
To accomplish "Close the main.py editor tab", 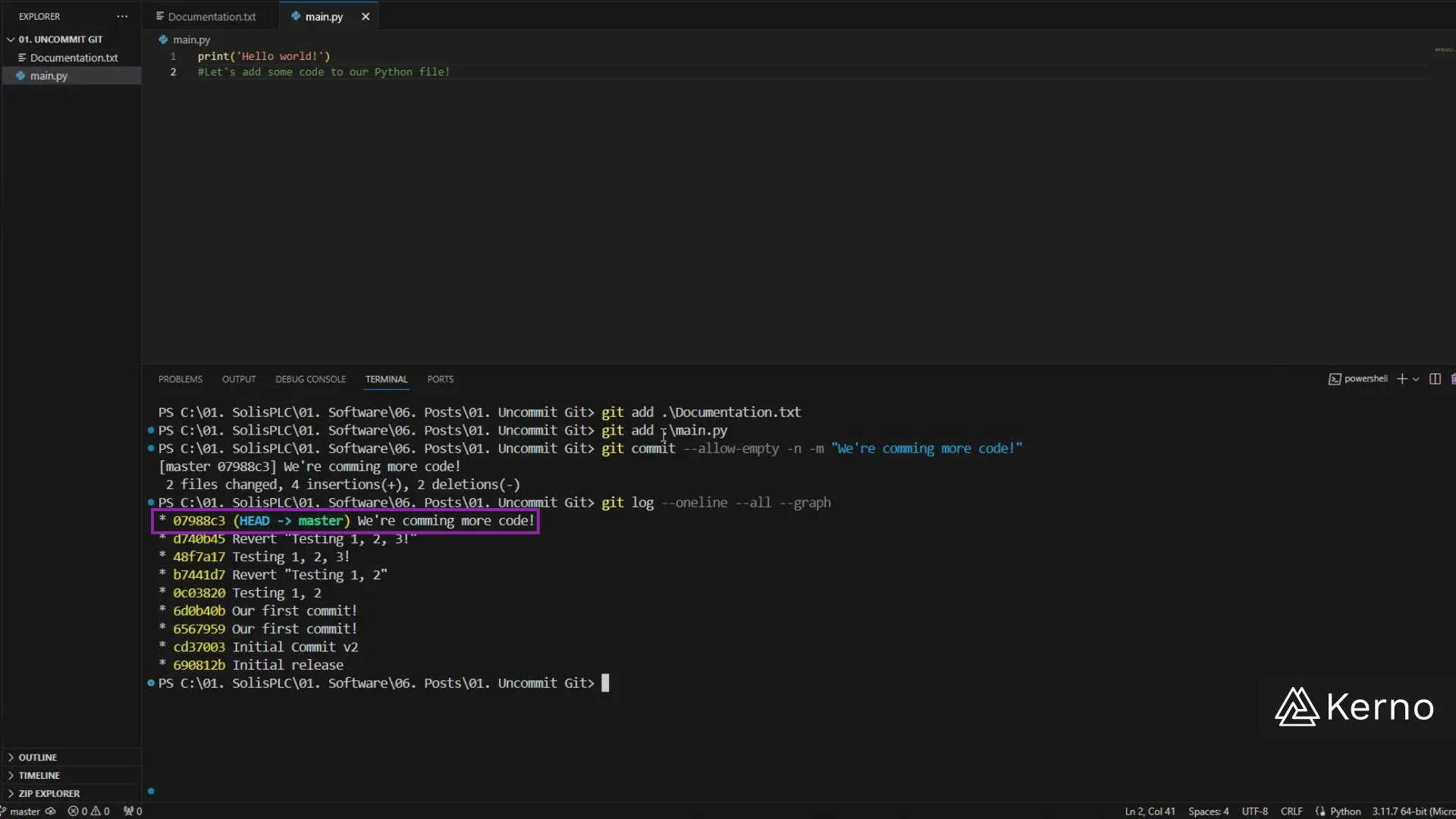I will pos(366,16).
